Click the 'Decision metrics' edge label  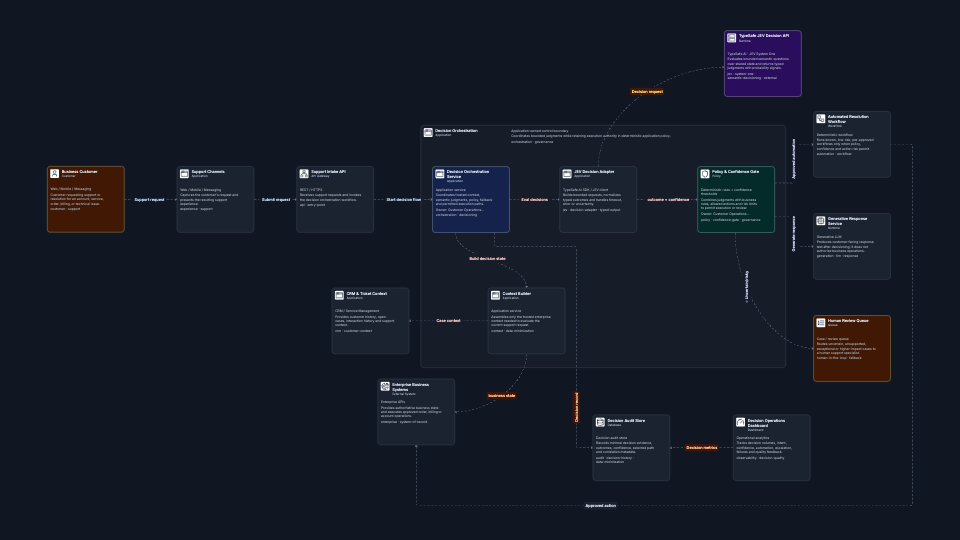[x=702, y=448]
